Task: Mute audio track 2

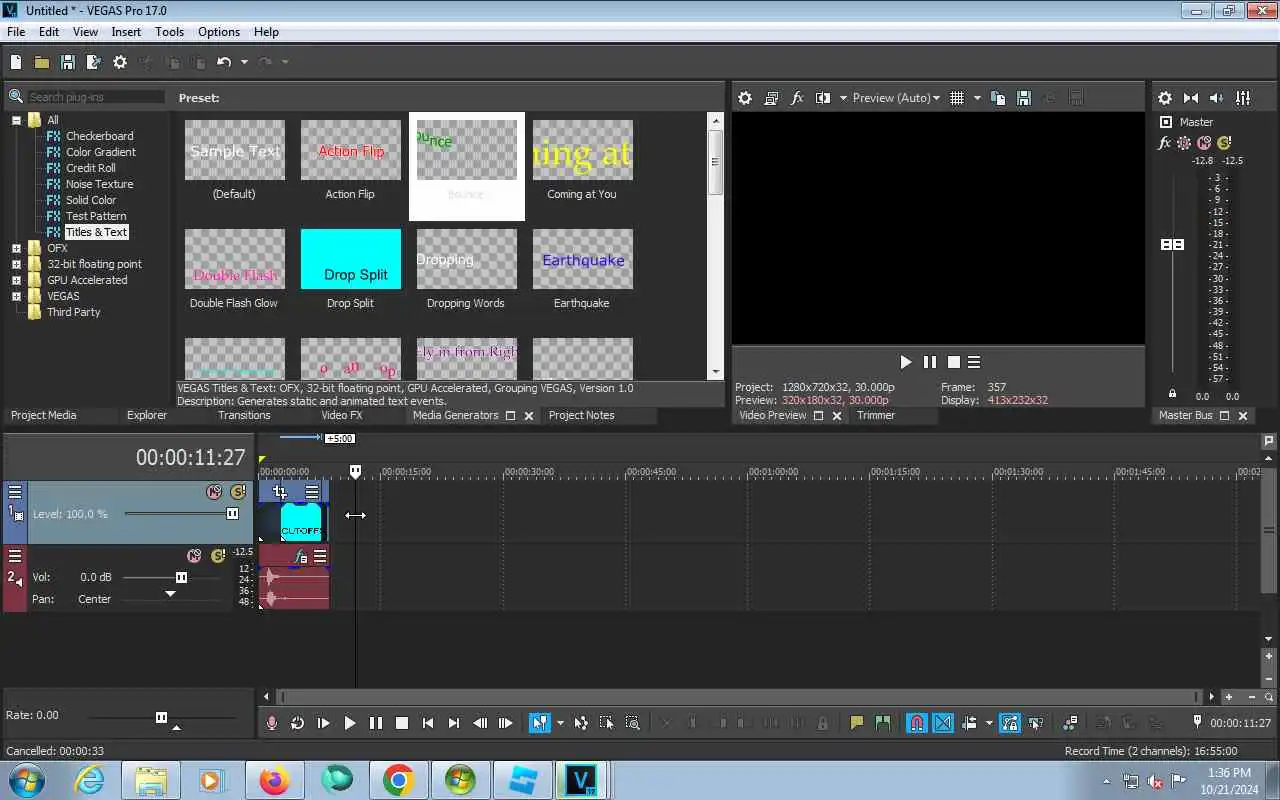Action: (194, 556)
